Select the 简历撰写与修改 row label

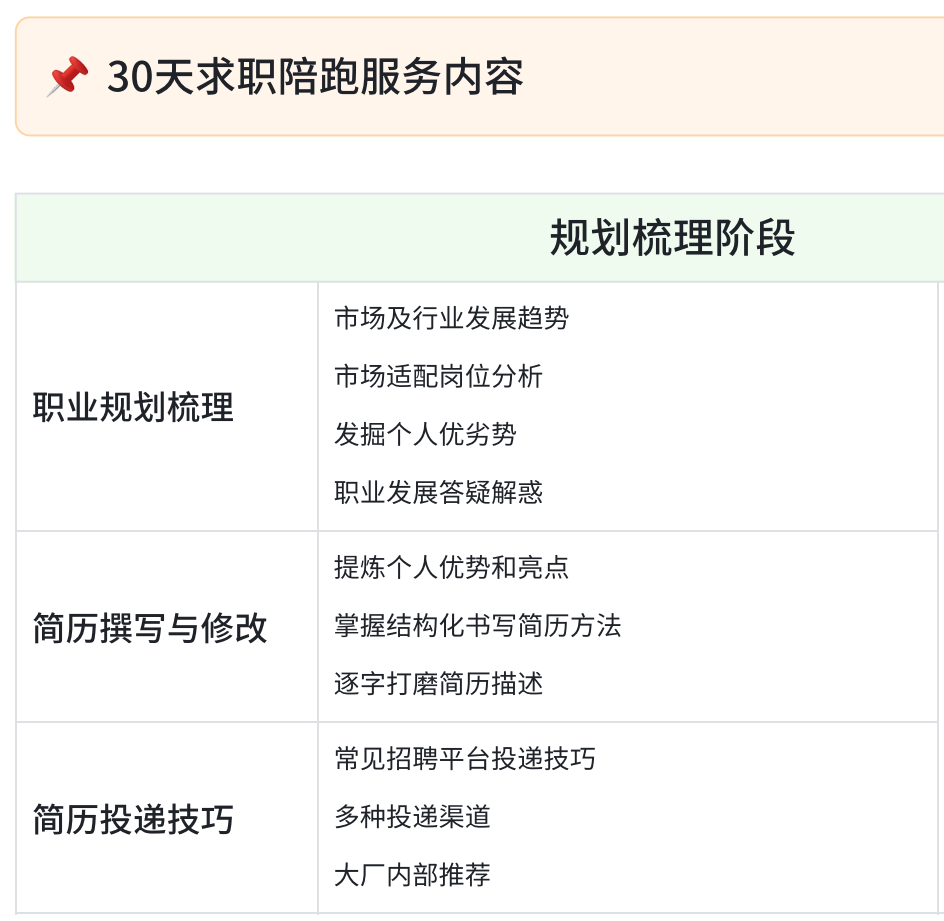(x=150, y=629)
